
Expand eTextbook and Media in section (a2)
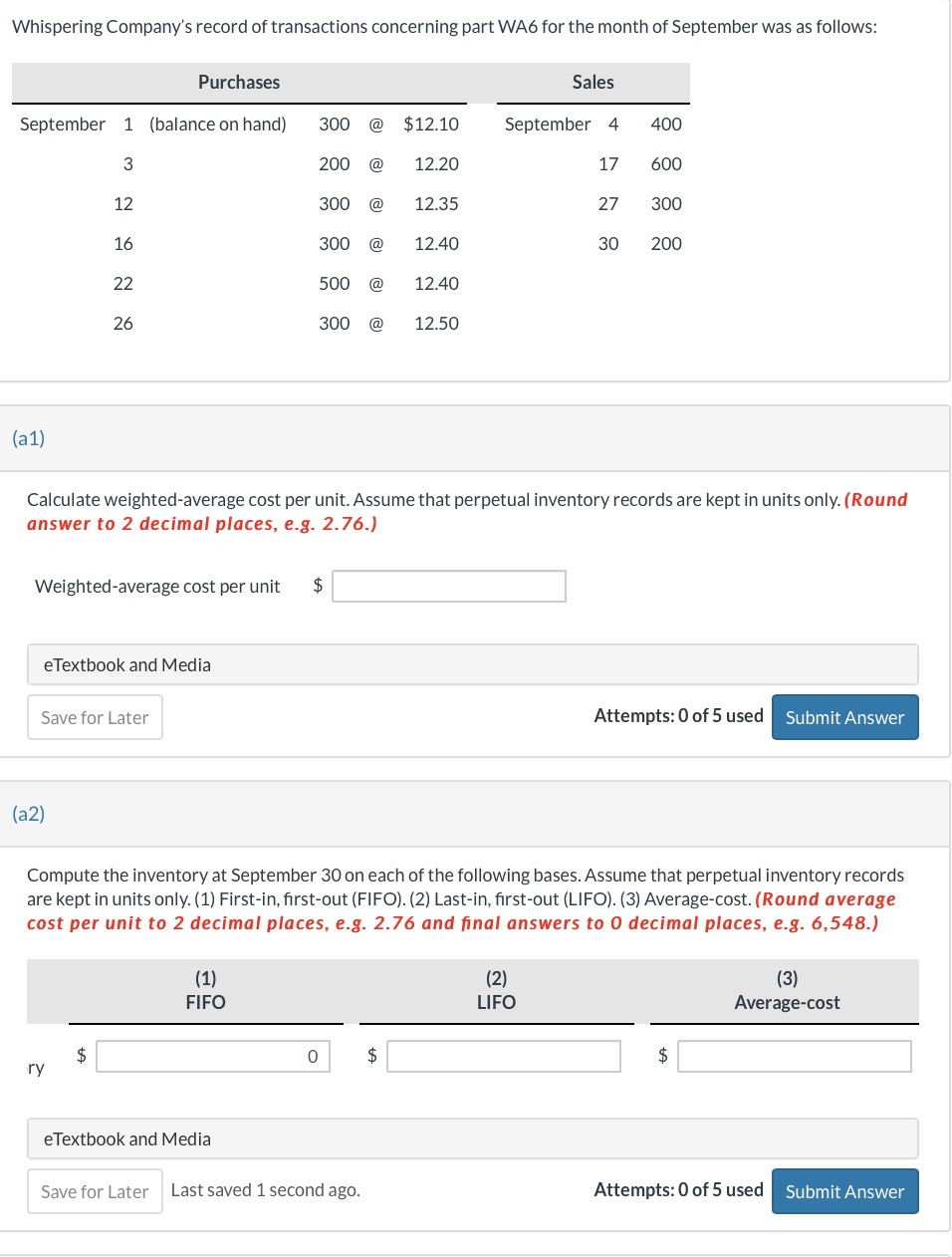point(126,1138)
